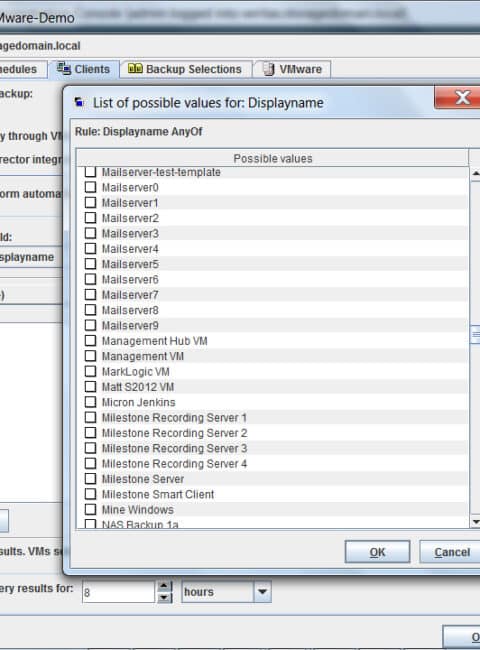The image size is (480, 650).
Task: Click the Mailserver5 row text
Action: coord(130,264)
